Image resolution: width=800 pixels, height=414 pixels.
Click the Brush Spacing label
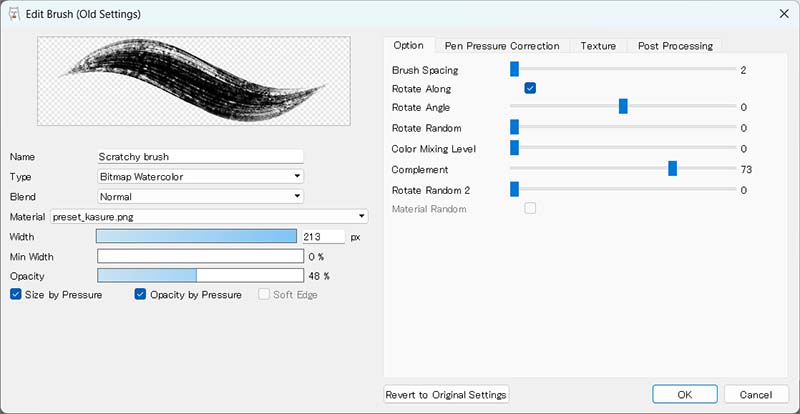[x=425, y=70]
